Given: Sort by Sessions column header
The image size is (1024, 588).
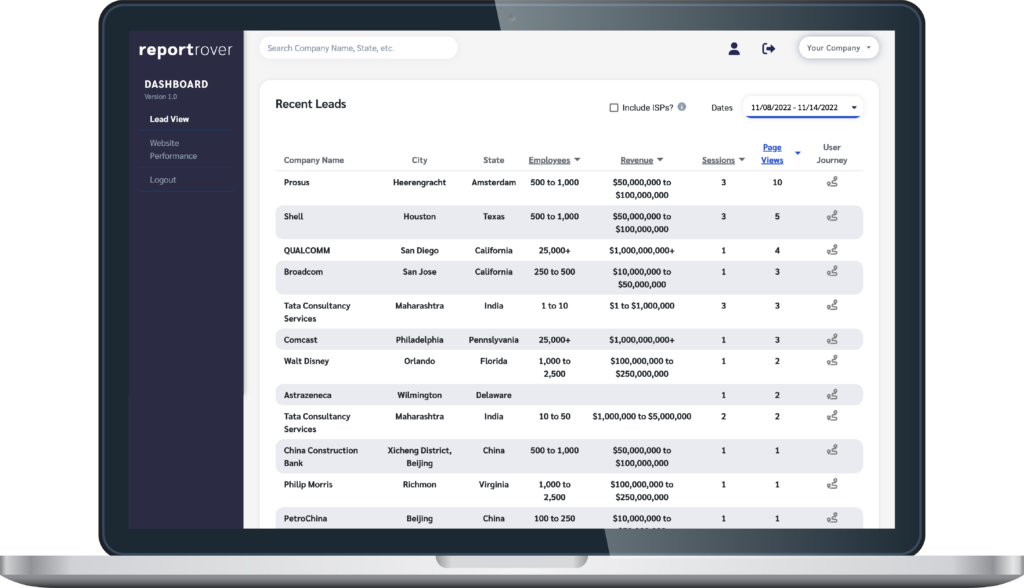Looking at the screenshot, I should tap(718, 160).
